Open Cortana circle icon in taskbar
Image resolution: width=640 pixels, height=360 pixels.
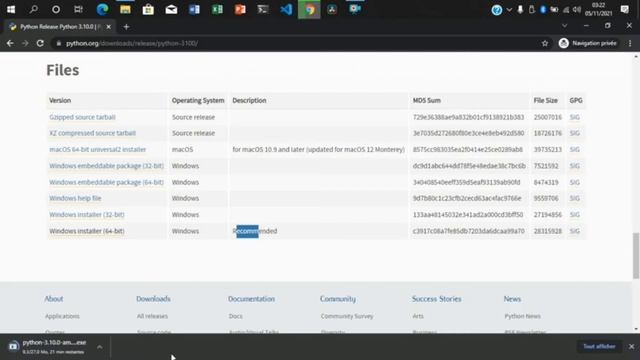tap(56, 9)
